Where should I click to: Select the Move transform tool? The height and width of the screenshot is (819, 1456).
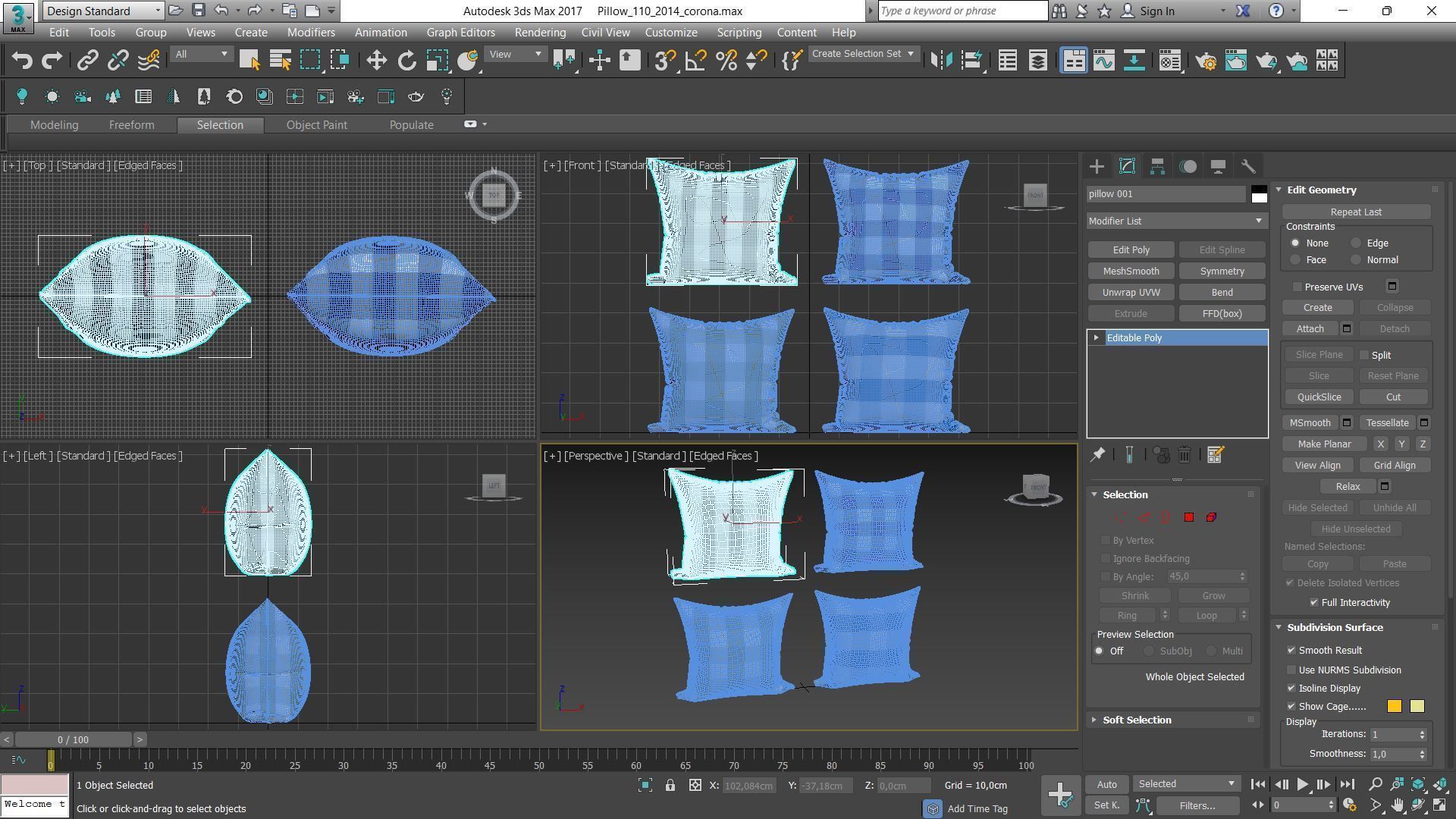pos(376,61)
